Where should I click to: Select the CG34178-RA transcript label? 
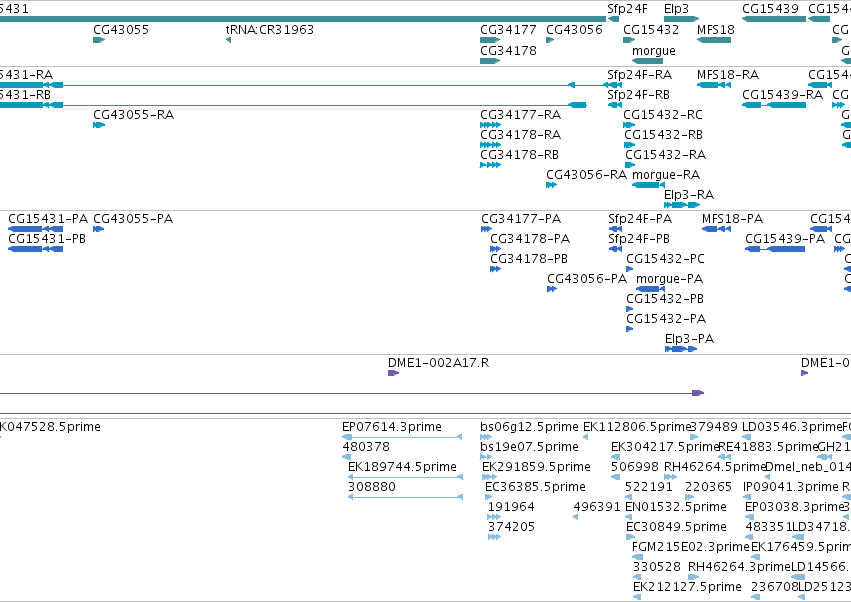[x=520, y=135]
